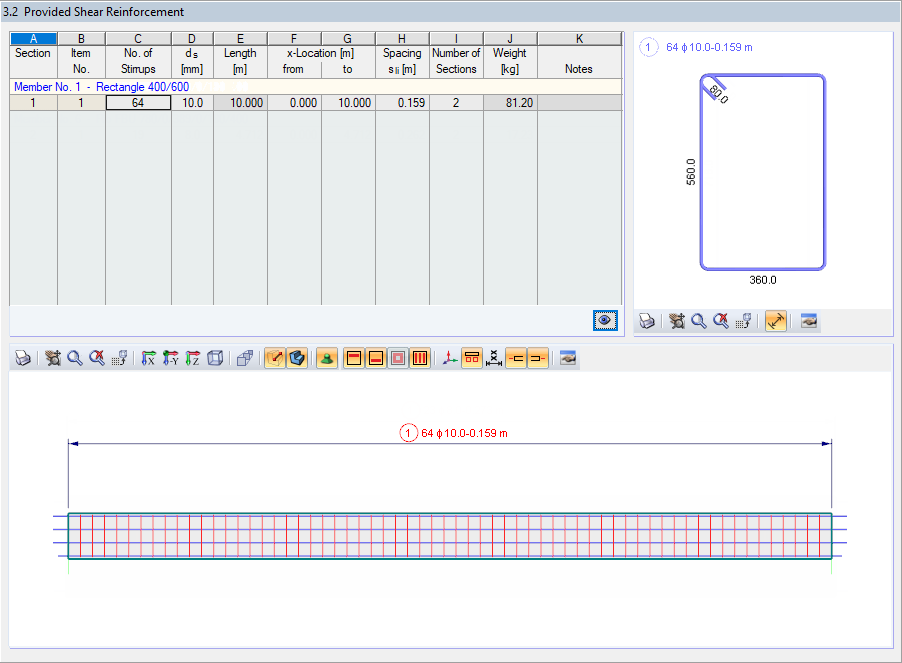Image resolution: width=902 pixels, height=663 pixels.
Task: Select Number of Sections cell 2
Action: (x=456, y=103)
